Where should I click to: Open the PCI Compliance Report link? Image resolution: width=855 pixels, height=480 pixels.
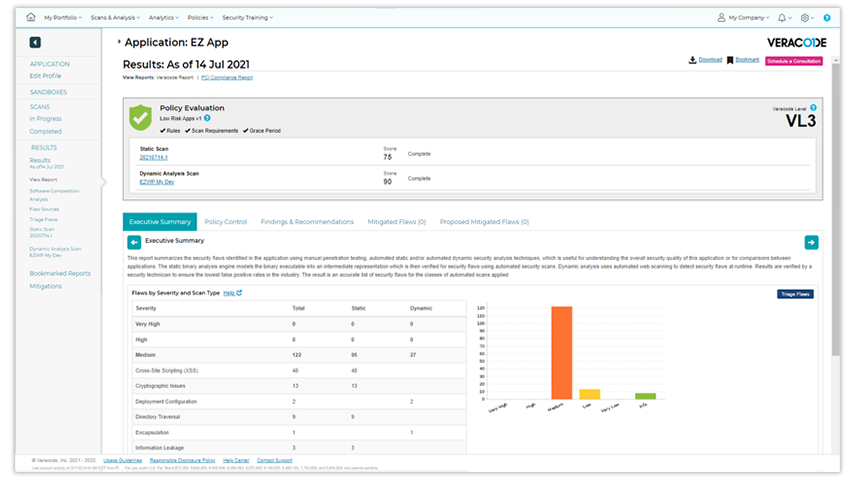click(x=226, y=77)
